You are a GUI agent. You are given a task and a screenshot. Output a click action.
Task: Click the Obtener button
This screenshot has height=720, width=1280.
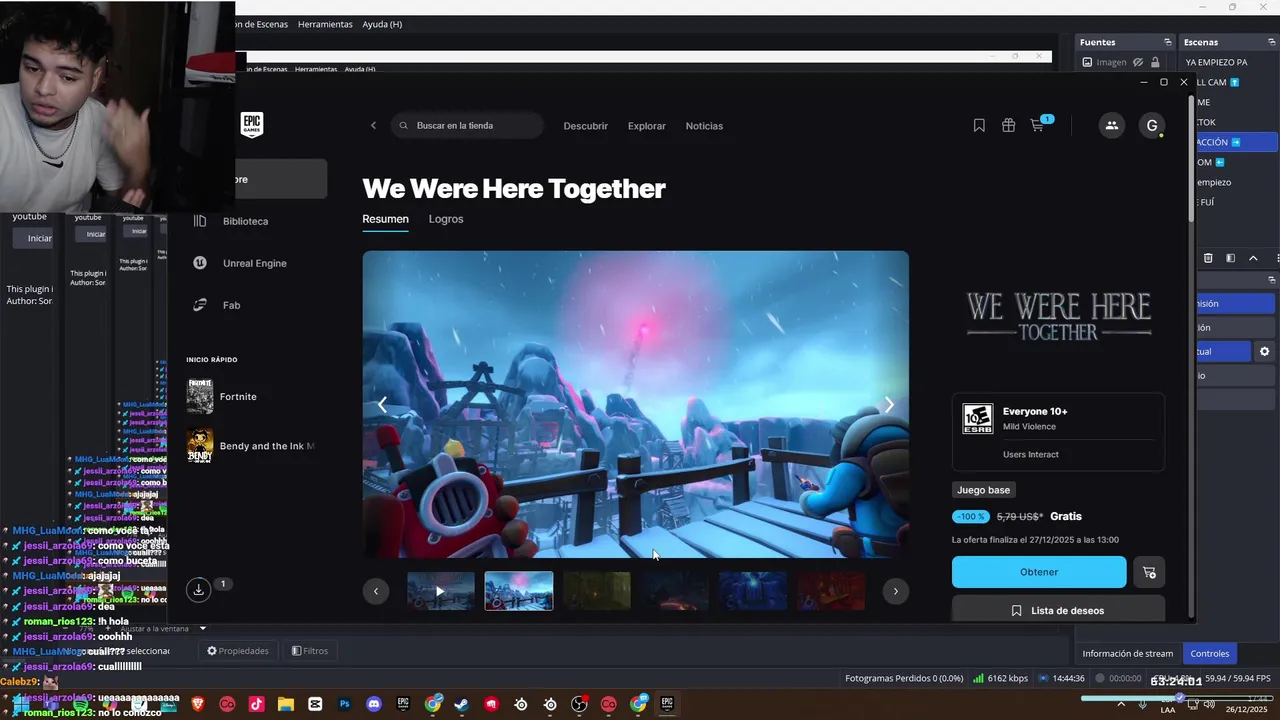1039,572
